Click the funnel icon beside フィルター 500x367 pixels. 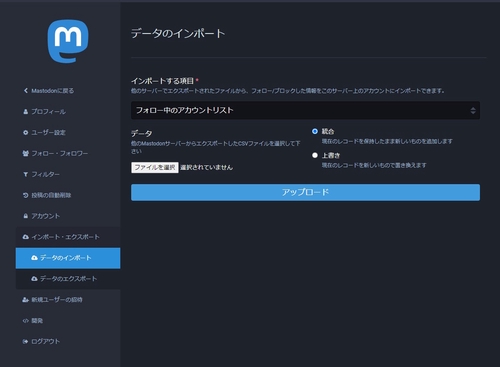tap(26, 174)
